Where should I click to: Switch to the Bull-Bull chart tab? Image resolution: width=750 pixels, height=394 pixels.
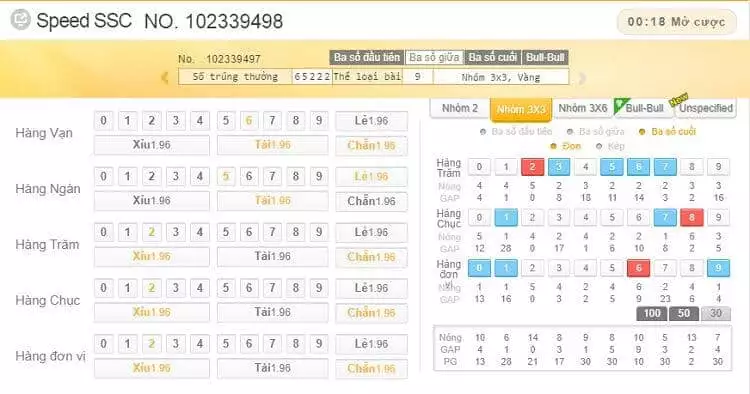point(643,109)
